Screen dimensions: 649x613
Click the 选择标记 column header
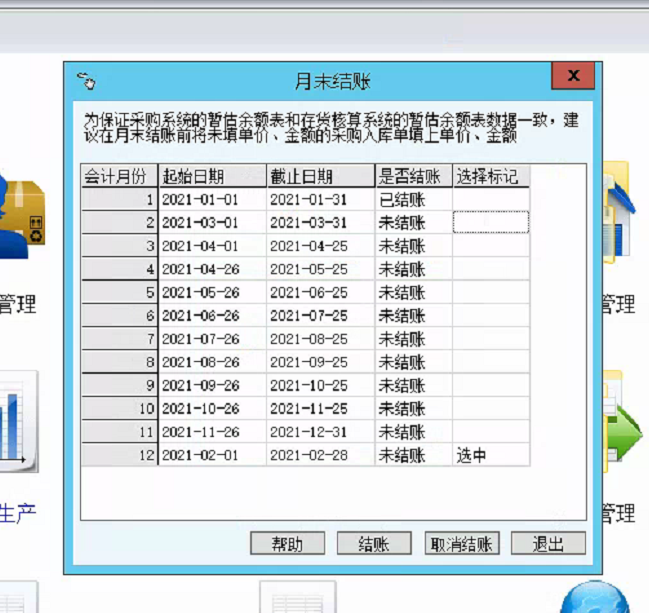point(491,176)
